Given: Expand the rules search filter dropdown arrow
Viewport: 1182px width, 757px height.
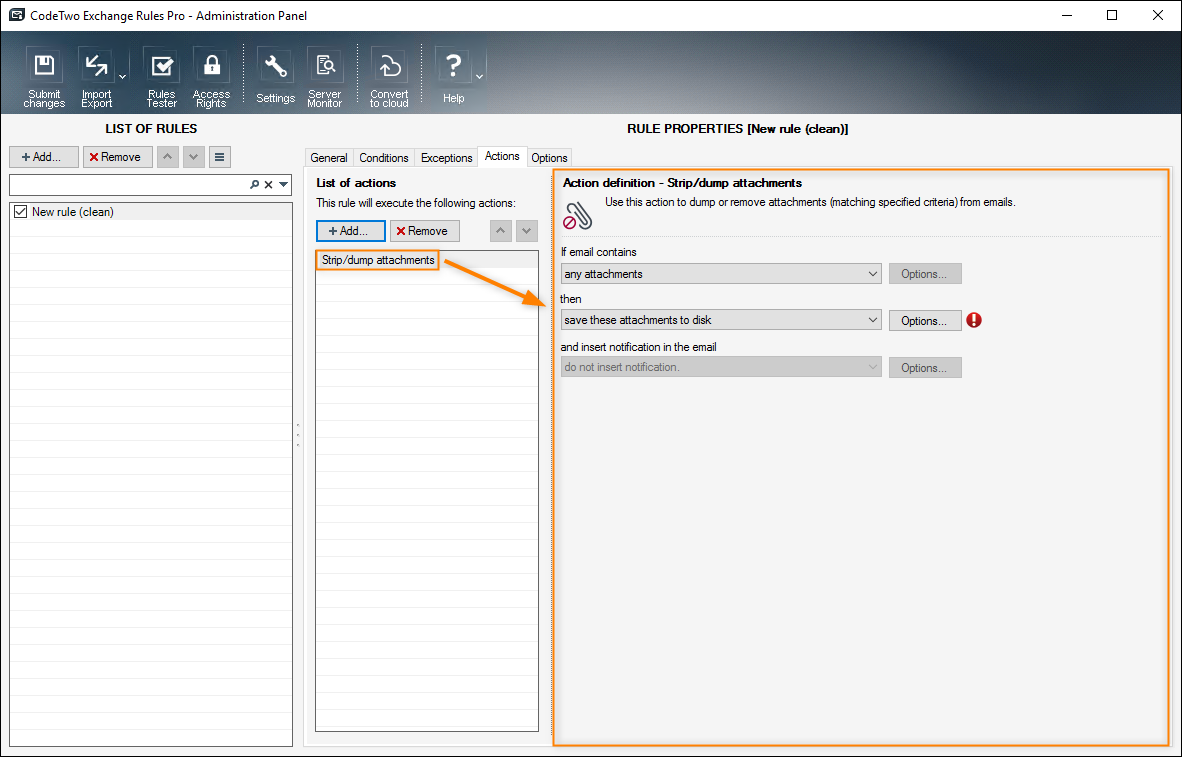Looking at the screenshot, I should click(x=283, y=185).
